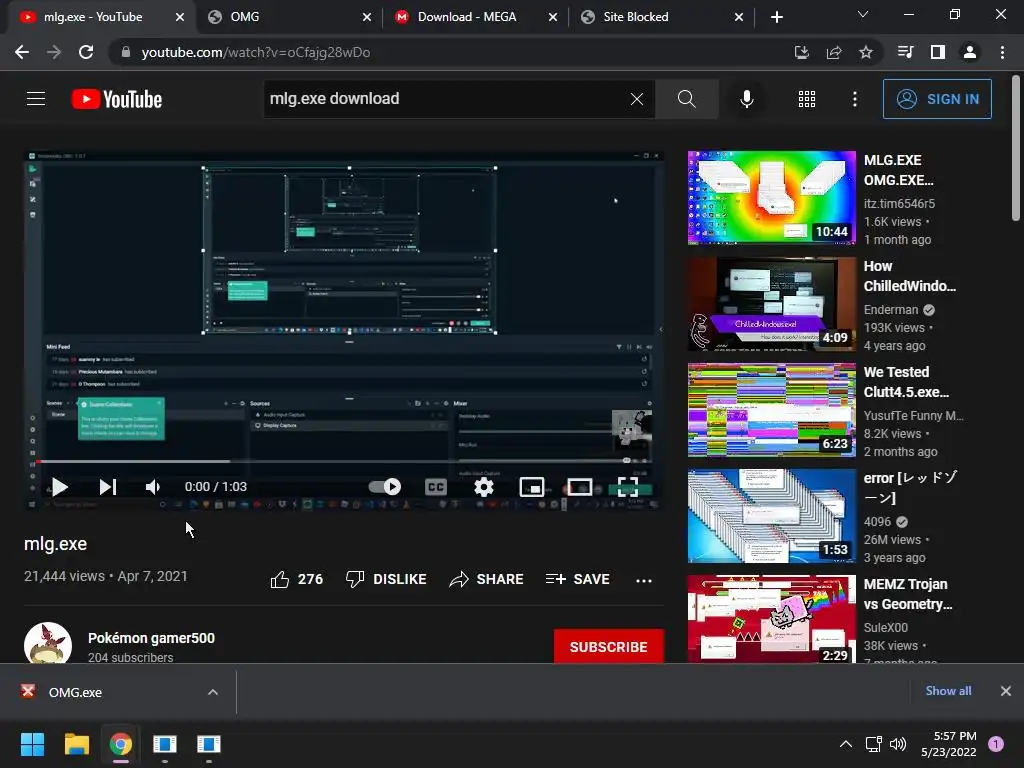Switch to the Site Blocked tab

click(x=635, y=17)
